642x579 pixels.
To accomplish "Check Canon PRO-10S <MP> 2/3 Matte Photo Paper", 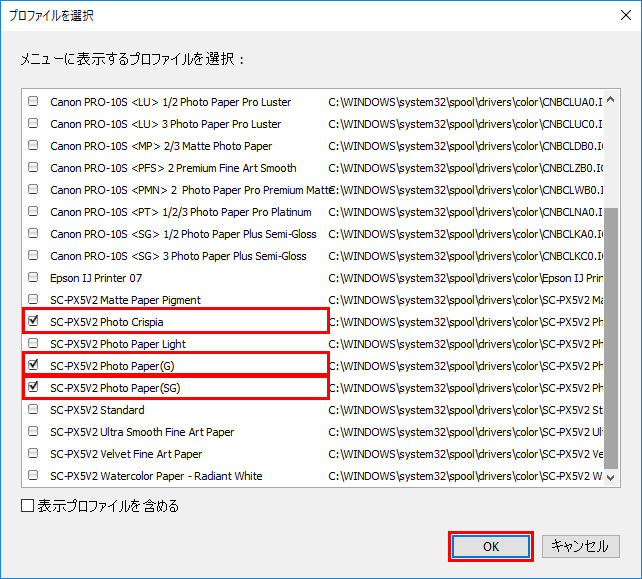I will point(33,145).
